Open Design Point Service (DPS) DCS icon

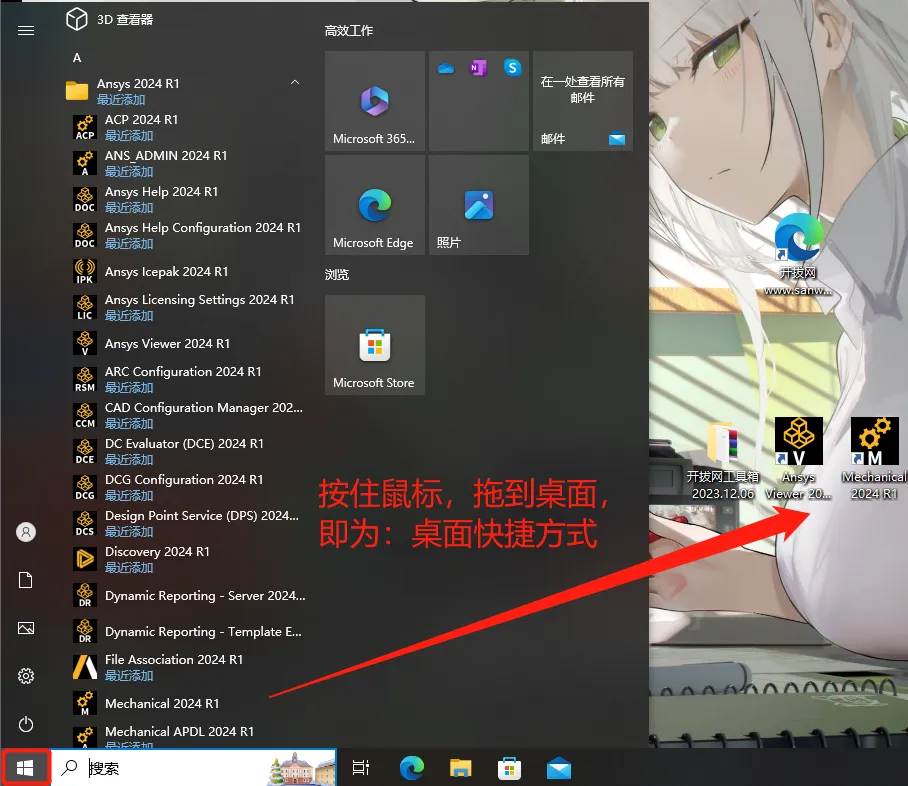tap(85, 523)
